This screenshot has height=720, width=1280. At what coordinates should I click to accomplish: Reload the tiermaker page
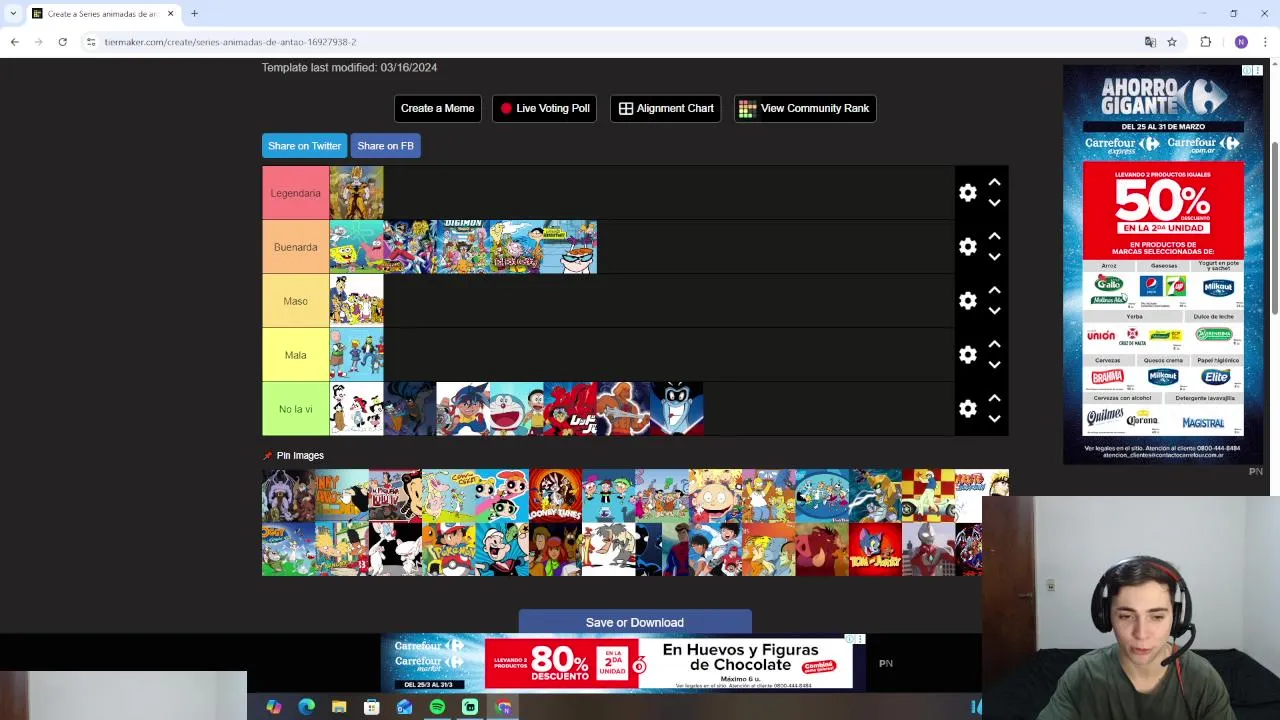click(x=62, y=42)
